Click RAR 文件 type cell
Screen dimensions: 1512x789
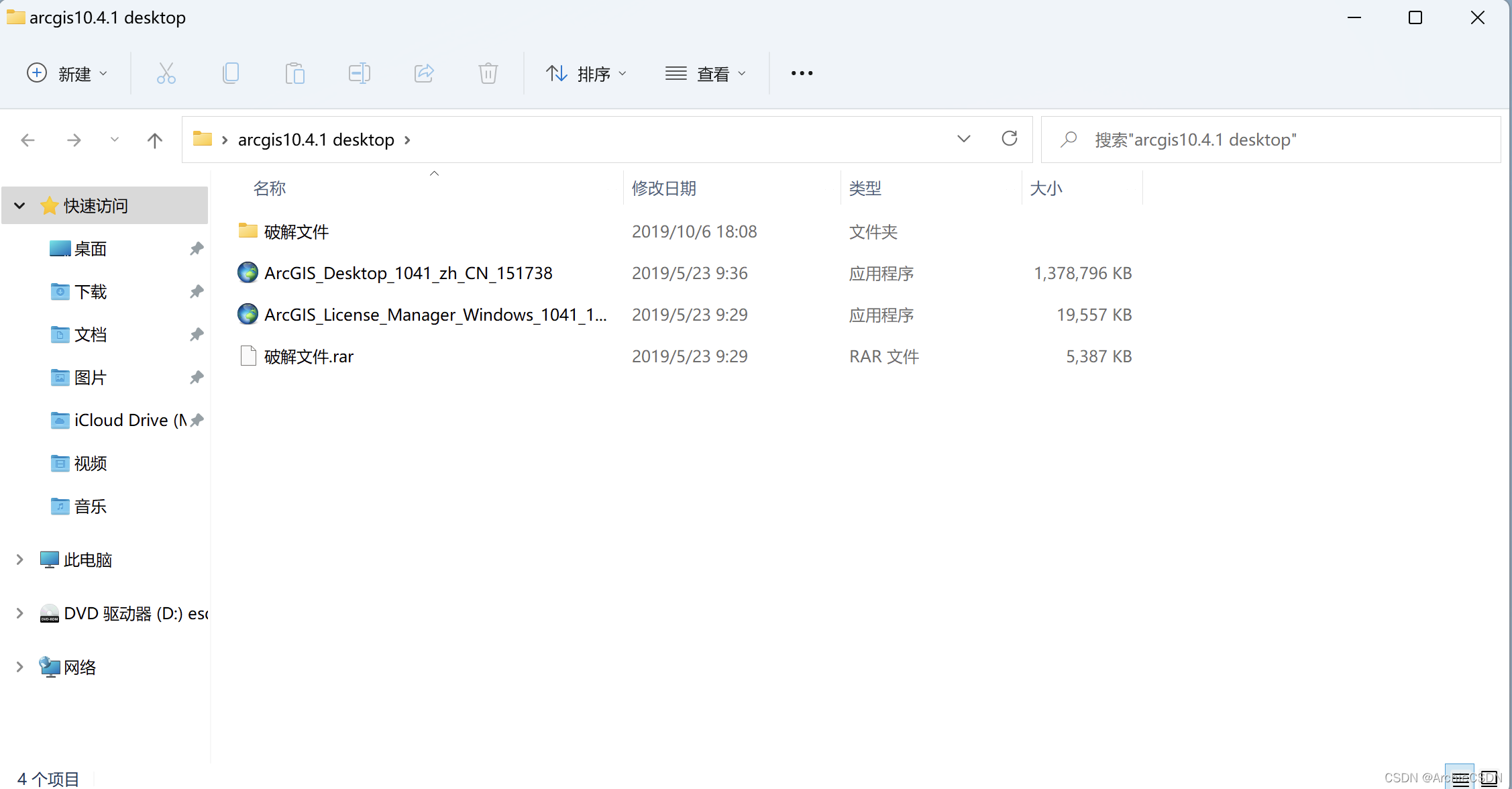click(884, 356)
